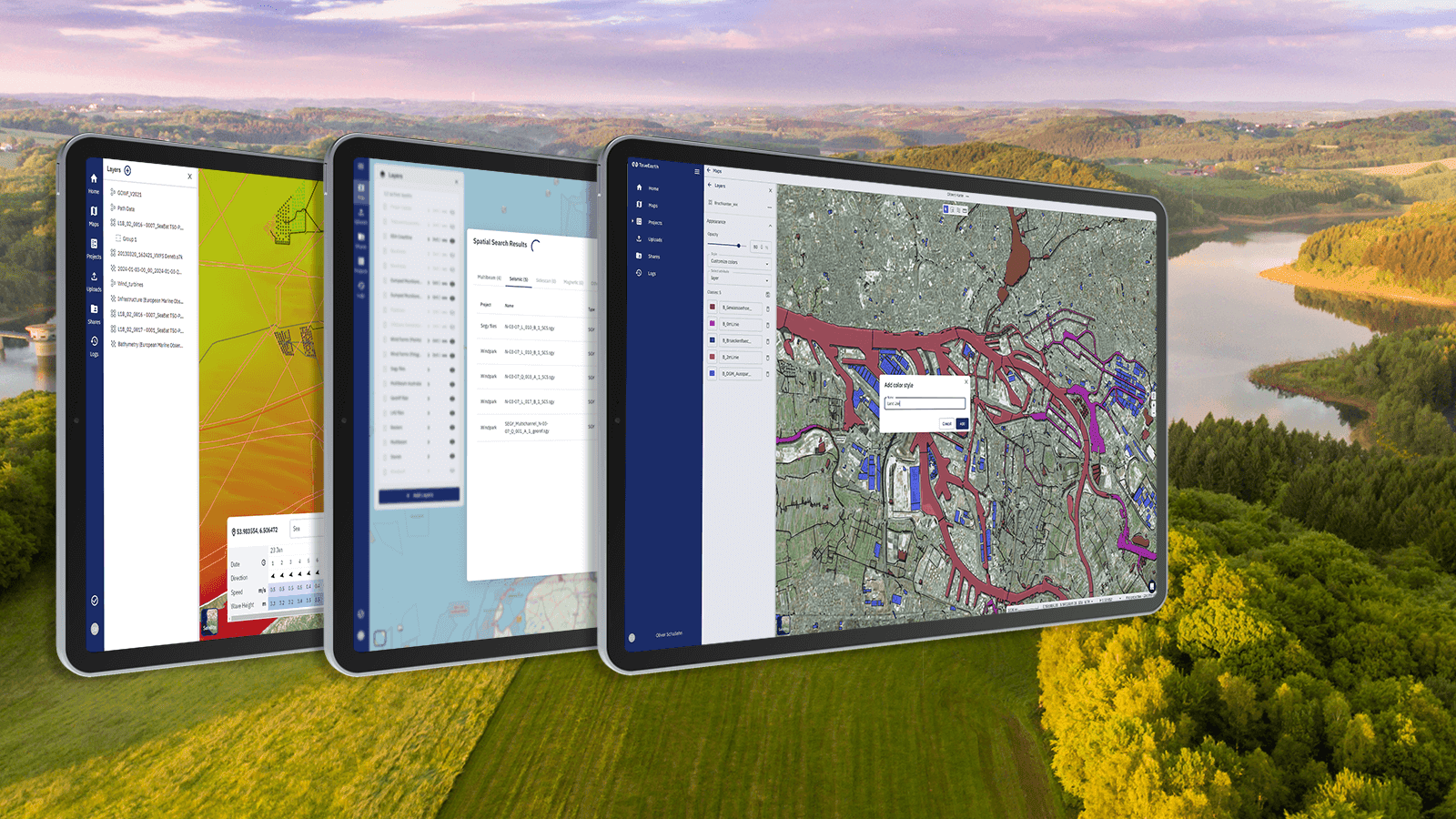
Task: Switch to the Seismic (5) tab
Action: (x=518, y=278)
